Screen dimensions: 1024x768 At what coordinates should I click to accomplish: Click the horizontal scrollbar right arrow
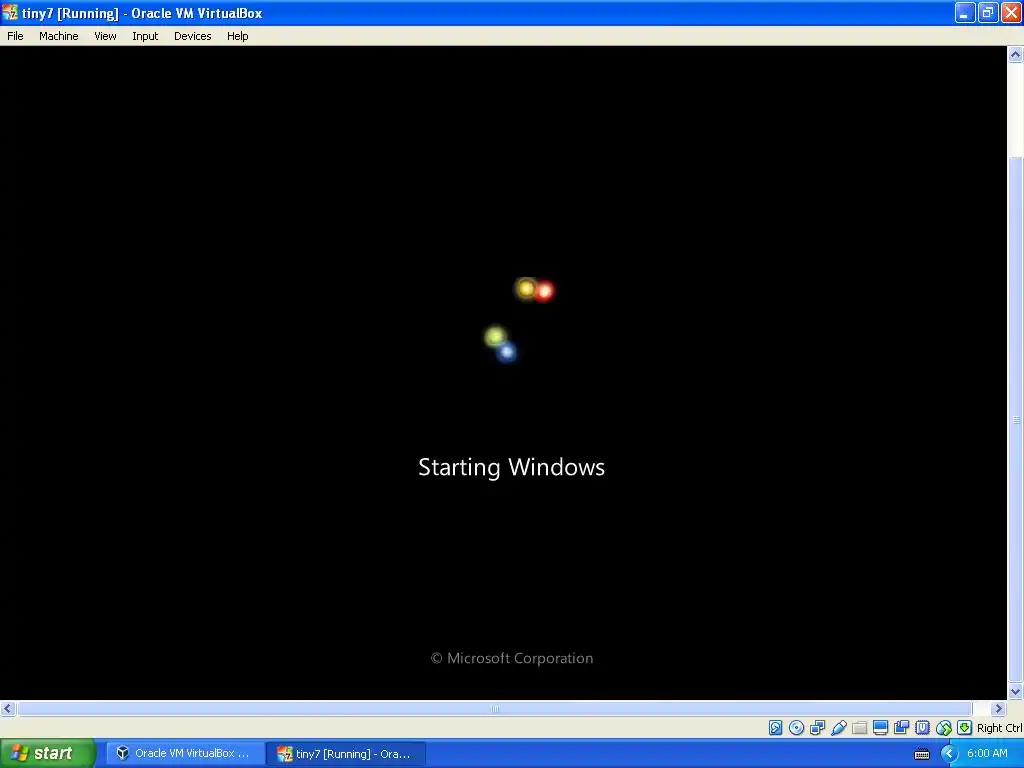998,709
